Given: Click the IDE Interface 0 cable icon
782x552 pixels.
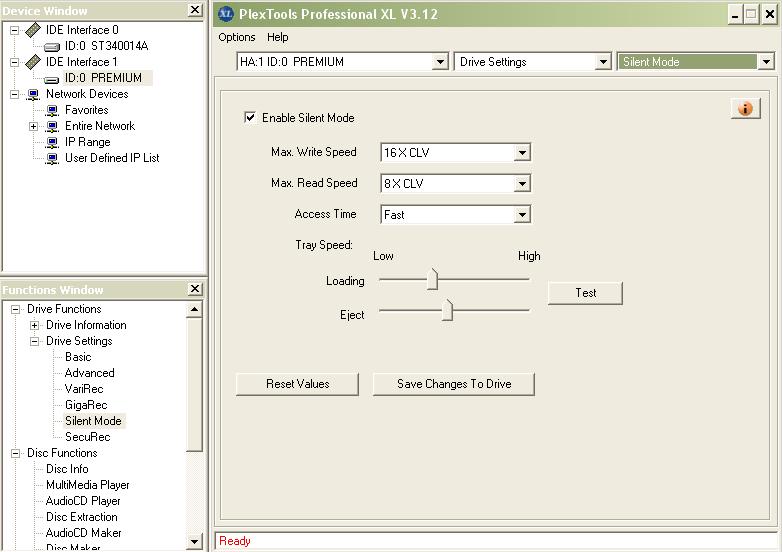Looking at the screenshot, I should pyautogui.click(x=33, y=30).
